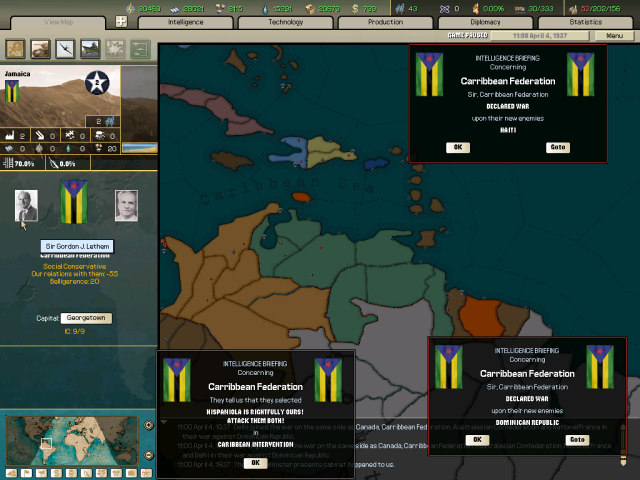Open the first map-overview toolbar icon
This screenshot has height=480, width=640.
16,49
